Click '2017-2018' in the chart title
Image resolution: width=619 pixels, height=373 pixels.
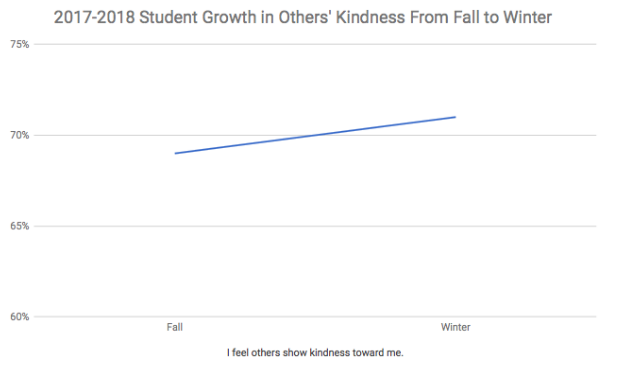(x=94, y=17)
